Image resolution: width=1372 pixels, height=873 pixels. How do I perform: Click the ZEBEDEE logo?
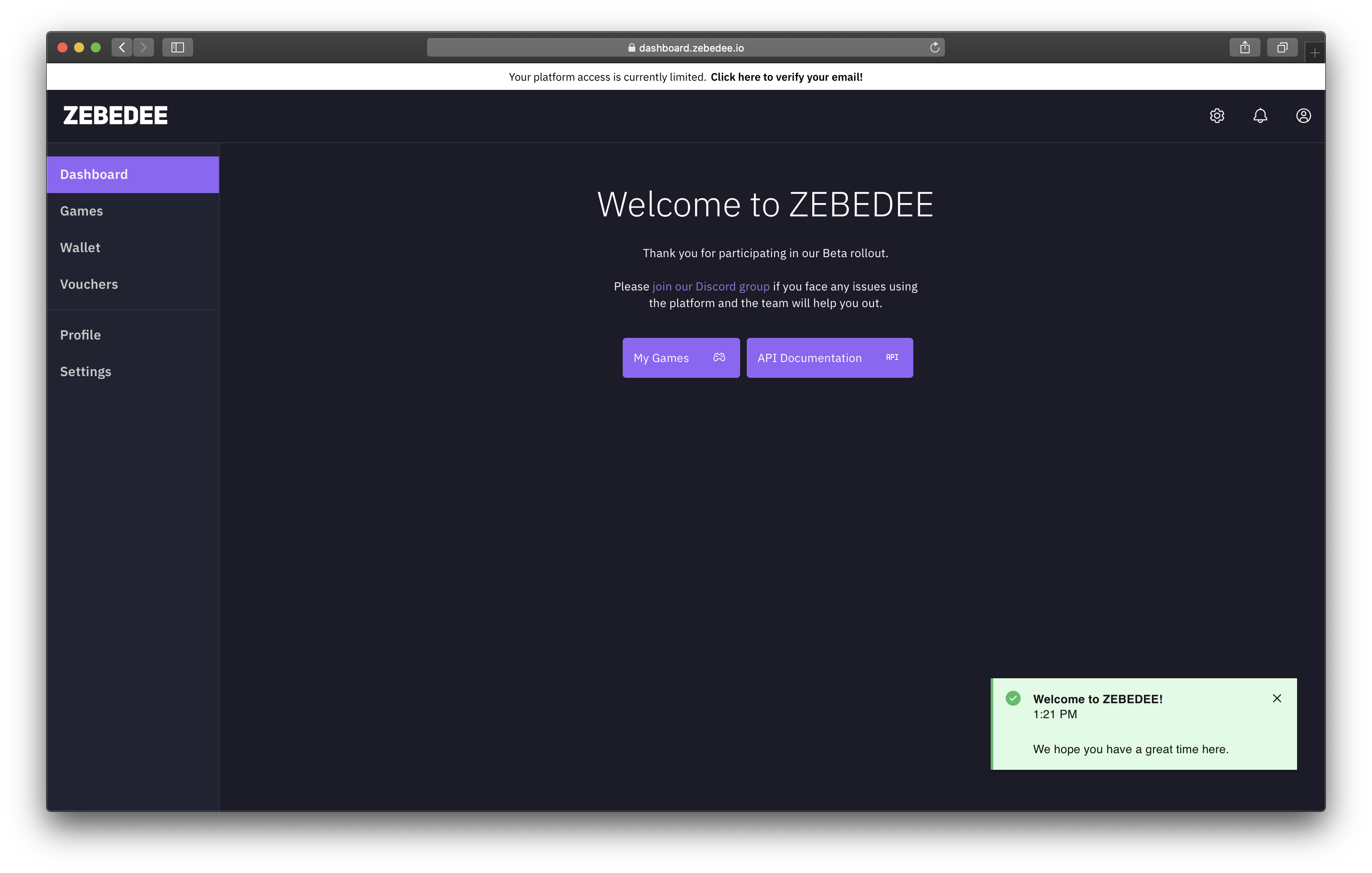[x=116, y=116]
